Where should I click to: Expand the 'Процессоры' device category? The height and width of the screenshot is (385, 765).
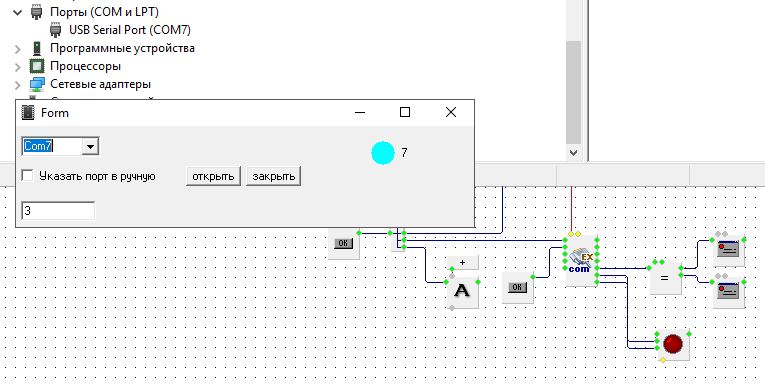coord(18,66)
